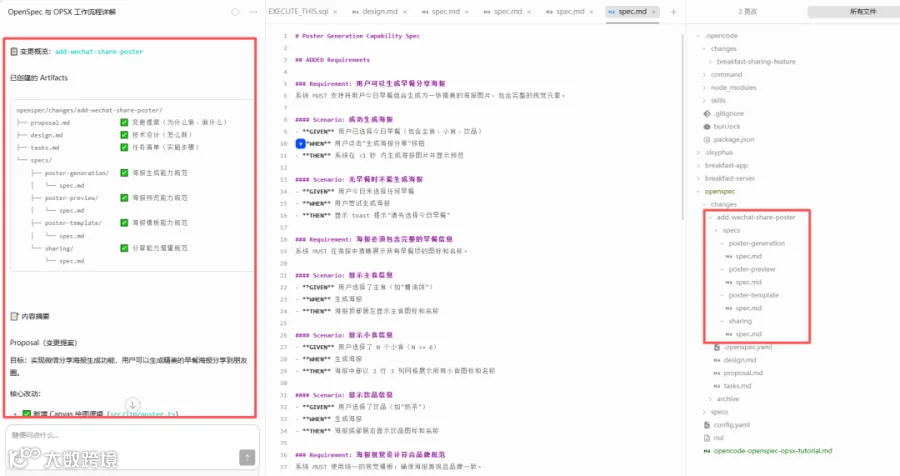
Task: Open opencode-openspec-opsx-tutorial.md file
Action: pos(772,451)
